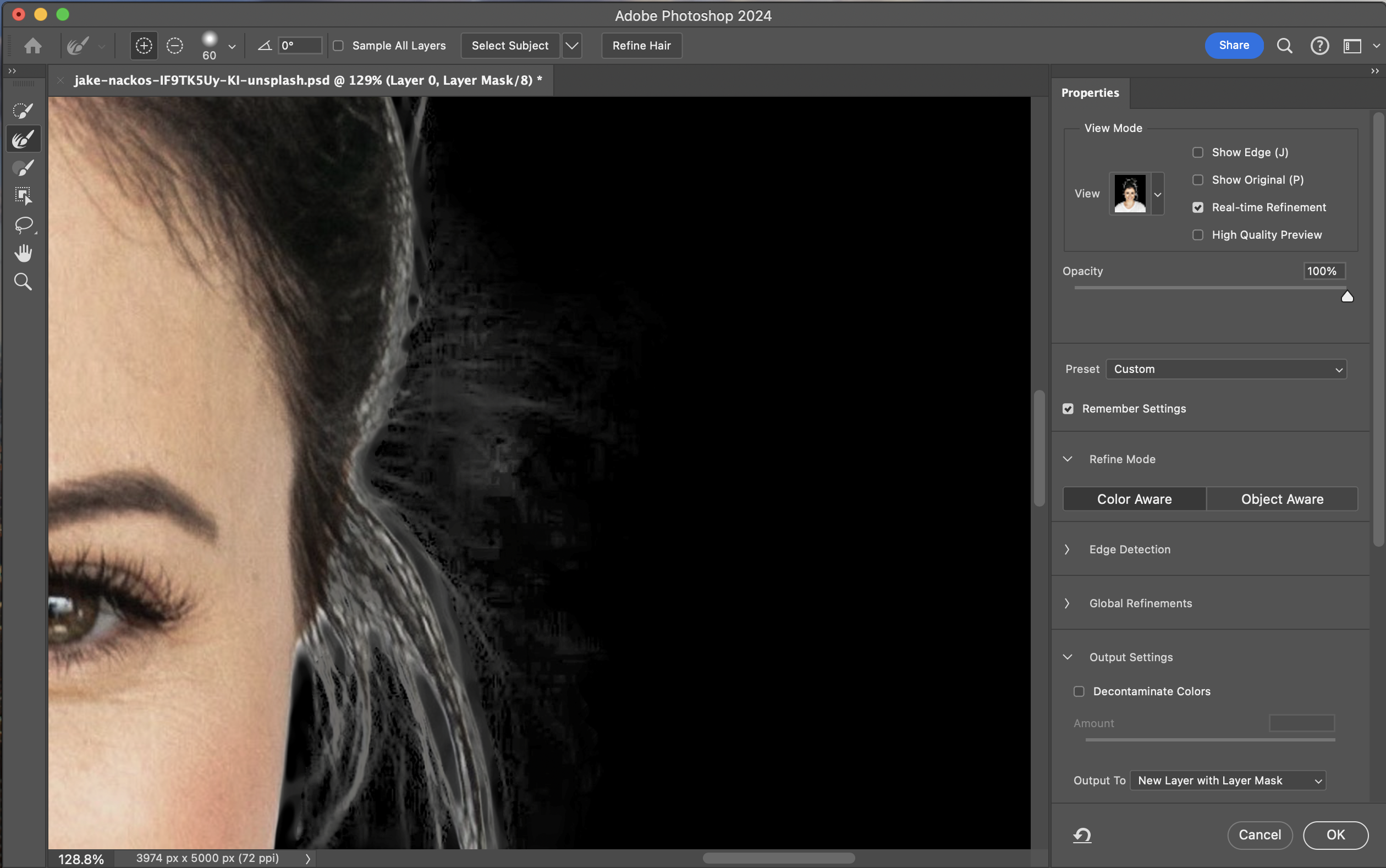Open Output To dropdown menu

(1228, 780)
